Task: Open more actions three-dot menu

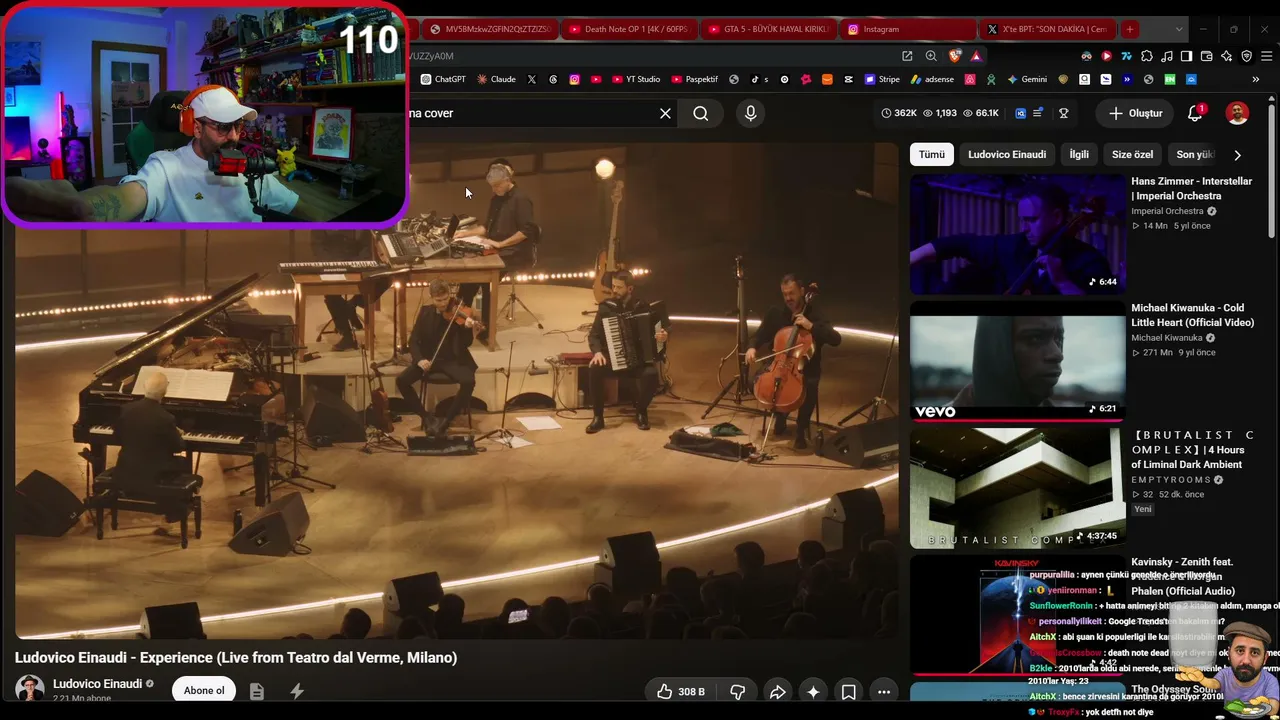Action: coord(884,691)
